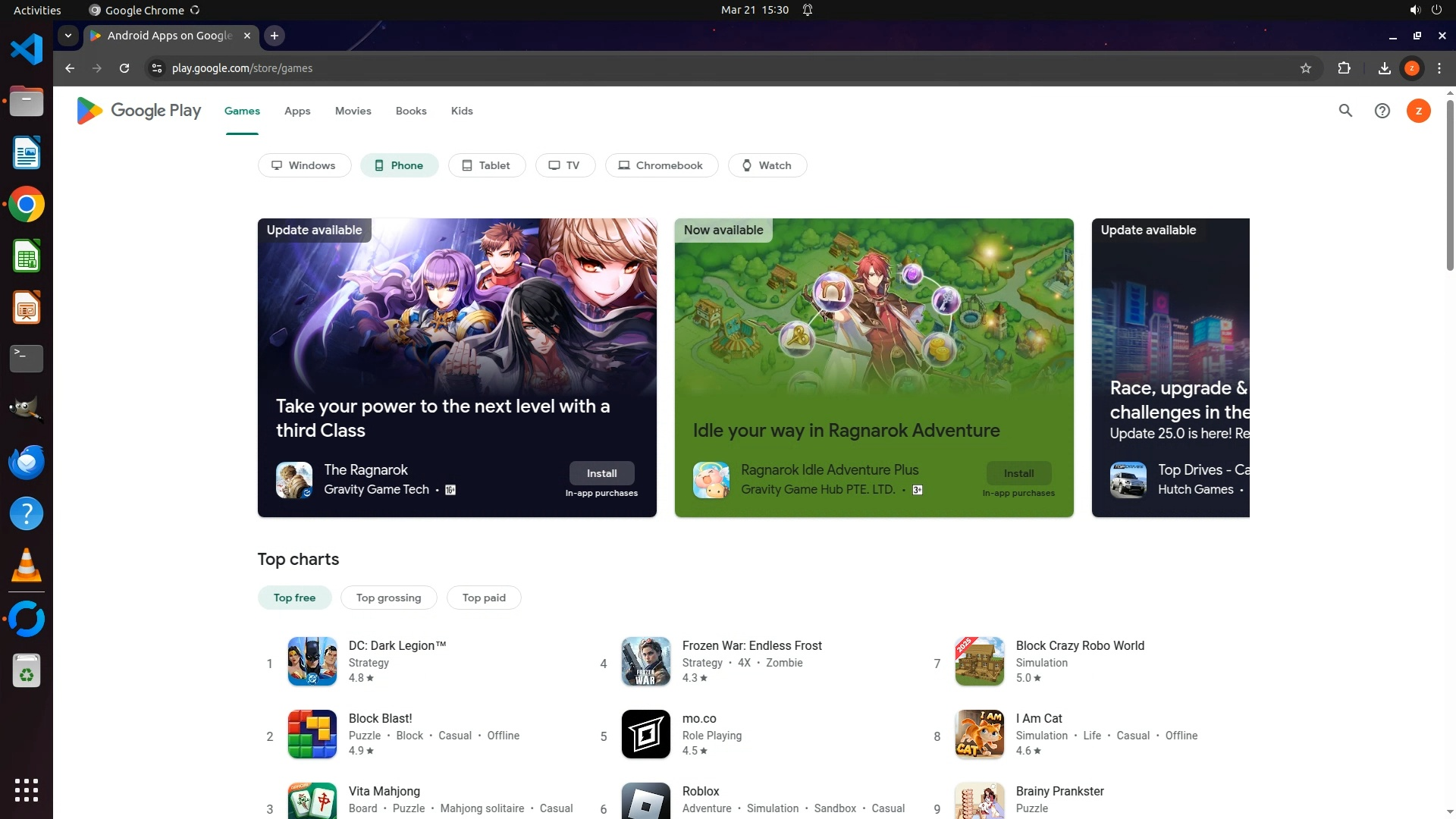Screen dimensions: 1456x819
Task: Open the DC: Dark Legion listing
Action: click(x=397, y=646)
